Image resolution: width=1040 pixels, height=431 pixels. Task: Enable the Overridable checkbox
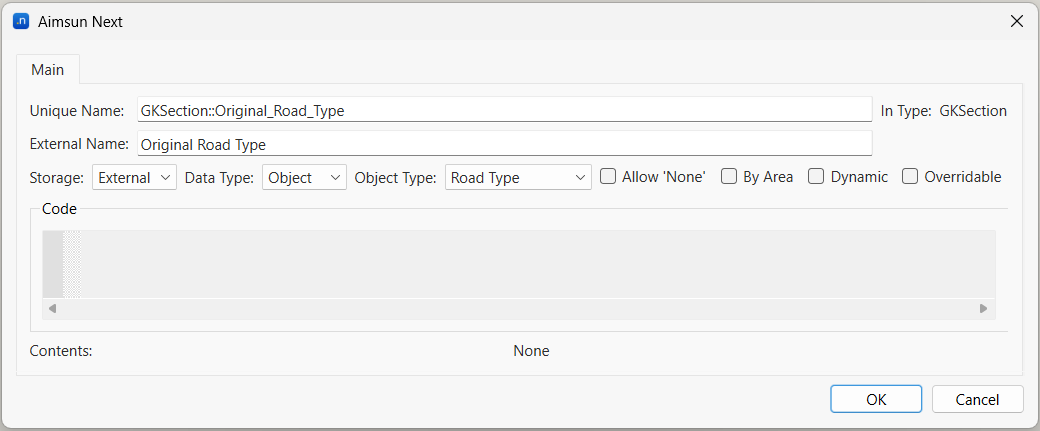coord(910,176)
